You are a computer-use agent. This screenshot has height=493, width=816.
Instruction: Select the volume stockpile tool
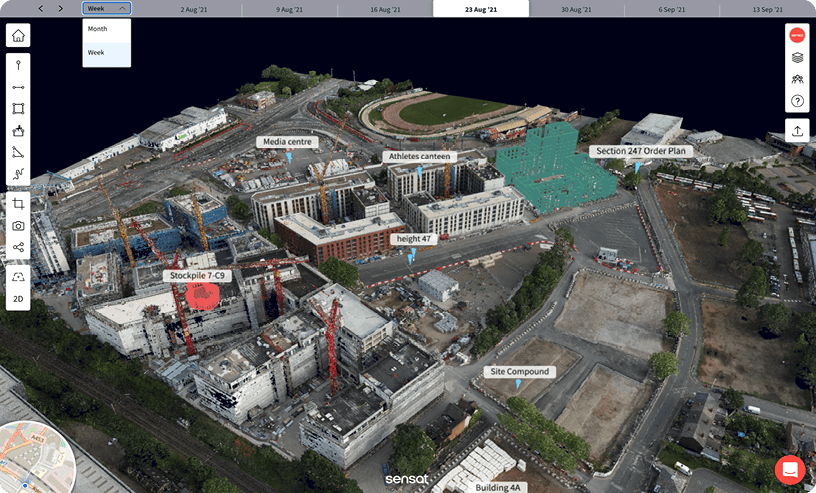click(x=18, y=130)
